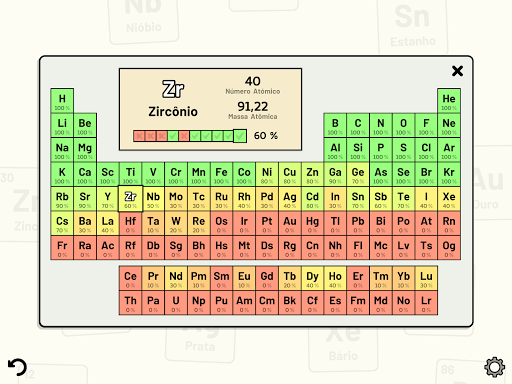Select the Helium (He) cell

[449, 101]
